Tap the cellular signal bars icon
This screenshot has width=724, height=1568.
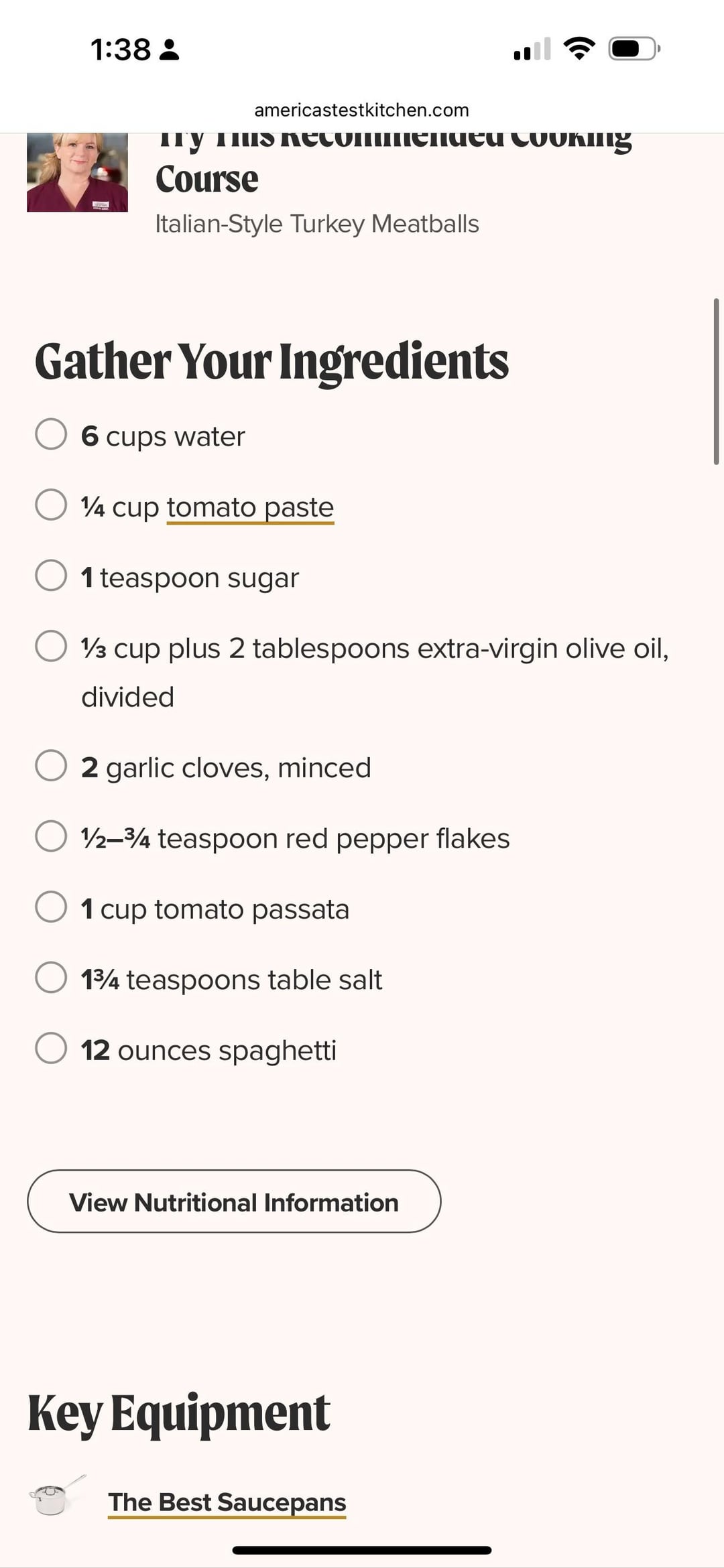coord(532,49)
